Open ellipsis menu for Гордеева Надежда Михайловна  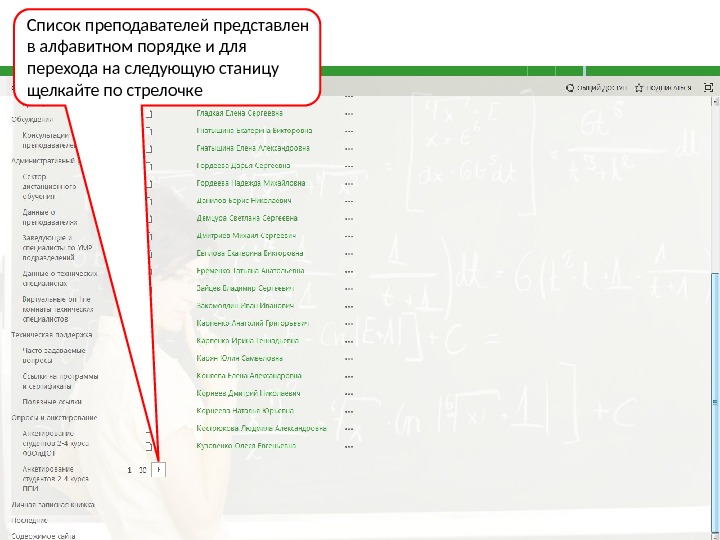pos(349,184)
